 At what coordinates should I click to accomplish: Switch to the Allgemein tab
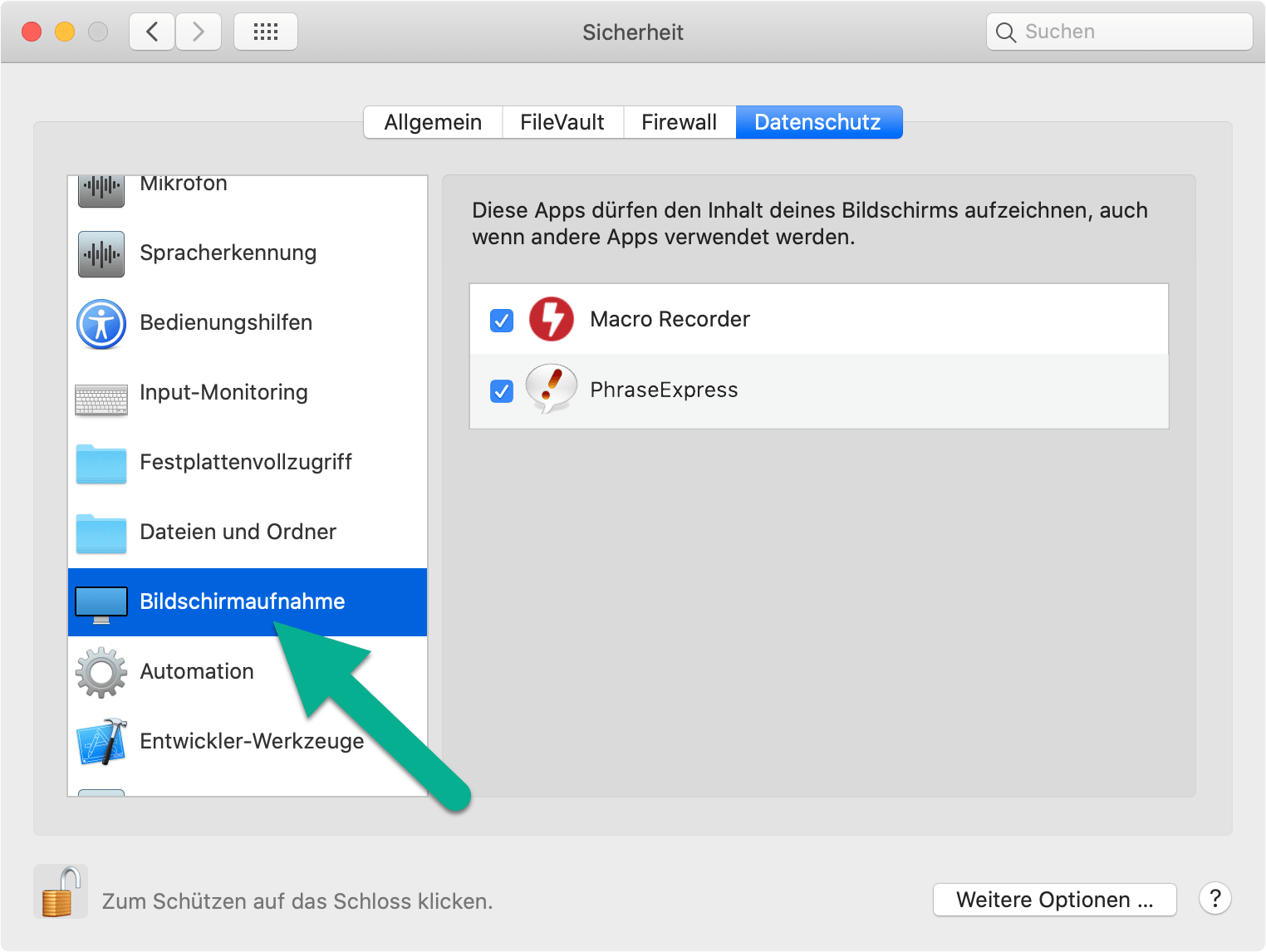coord(433,122)
